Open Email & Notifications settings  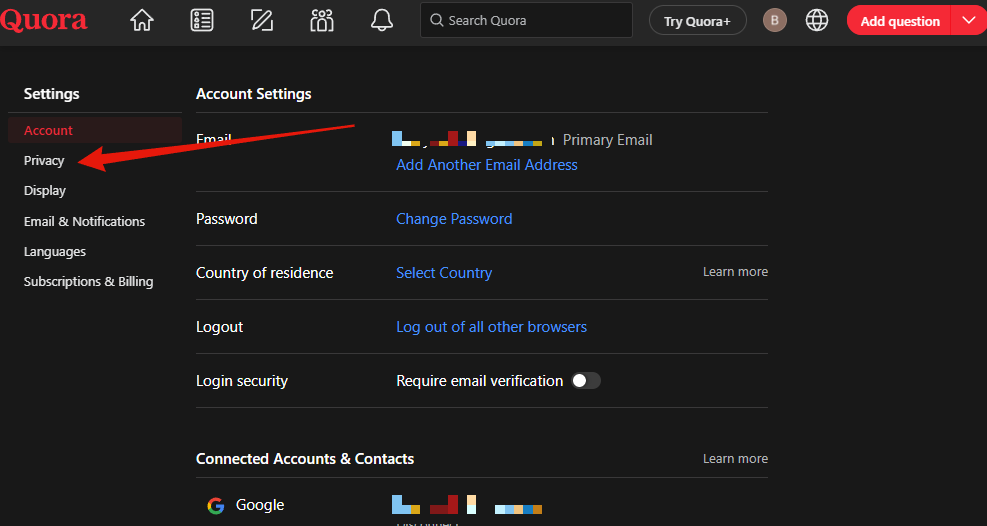pyautogui.click(x=84, y=221)
